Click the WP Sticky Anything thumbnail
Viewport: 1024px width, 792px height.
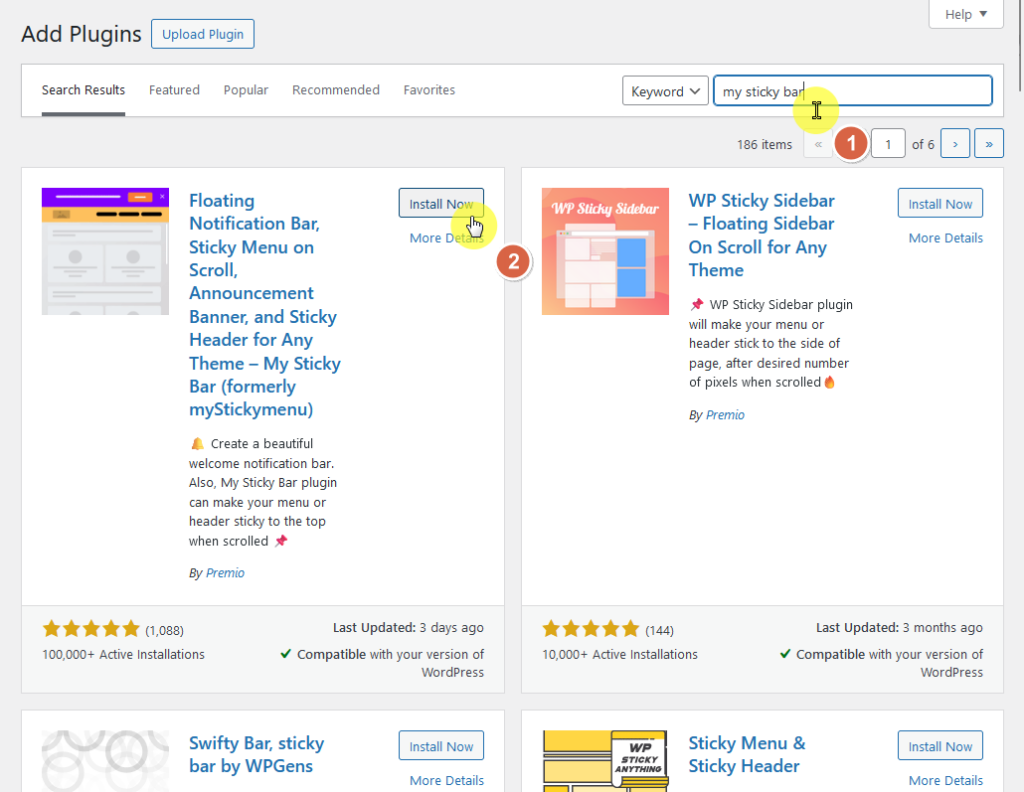click(x=605, y=761)
